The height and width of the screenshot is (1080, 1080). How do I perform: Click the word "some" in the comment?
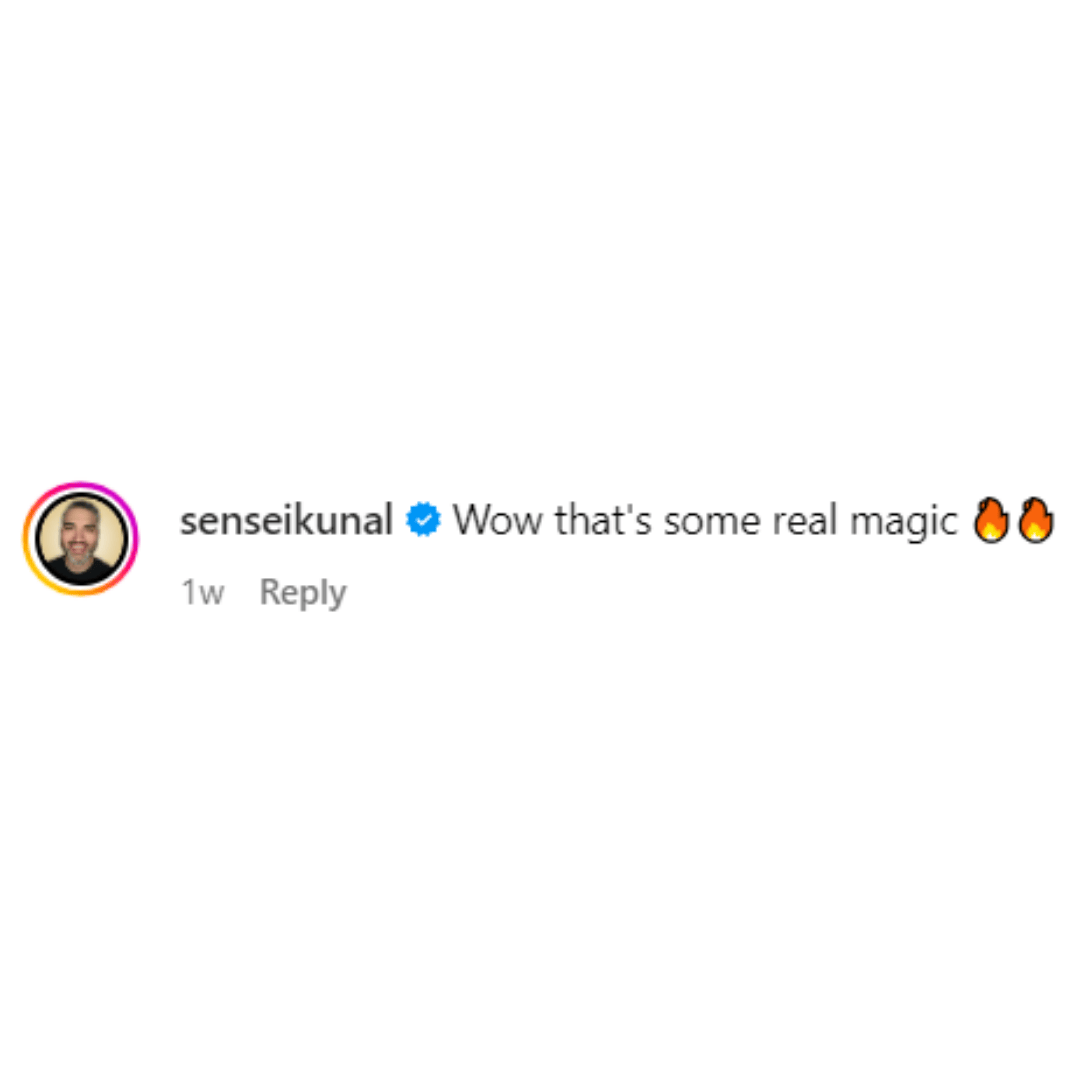pos(712,522)
